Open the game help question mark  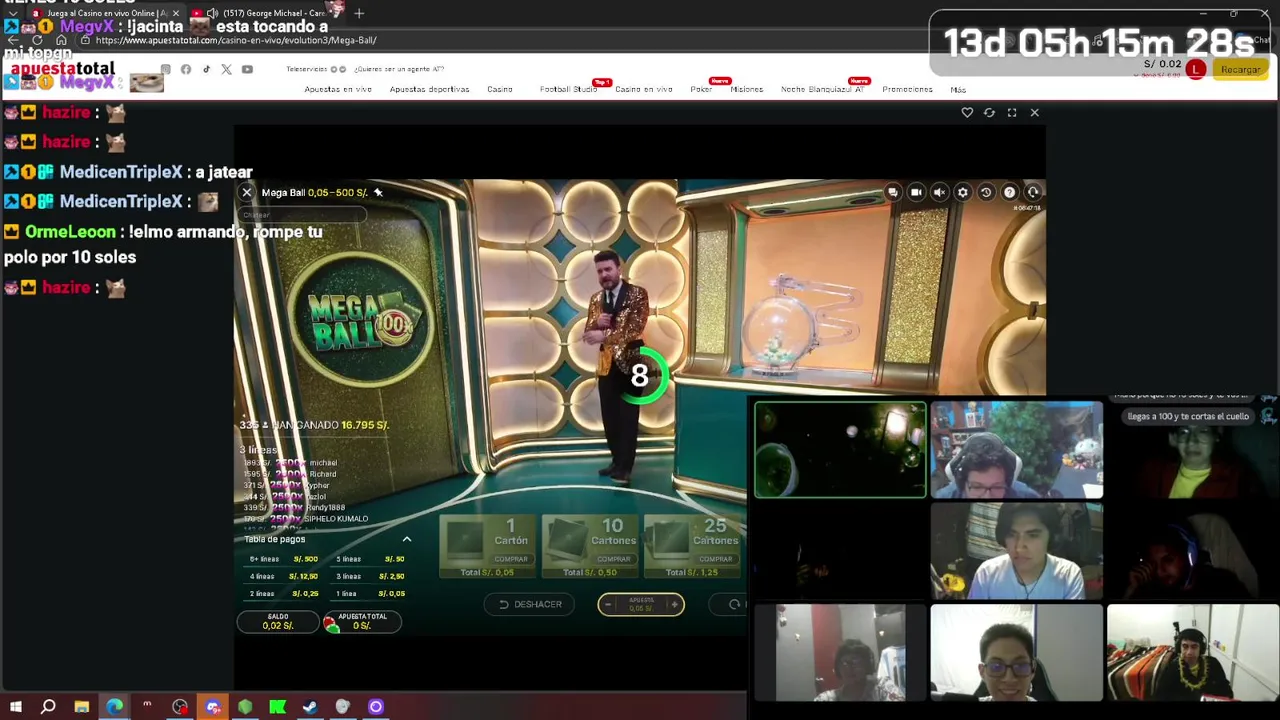1009,192
